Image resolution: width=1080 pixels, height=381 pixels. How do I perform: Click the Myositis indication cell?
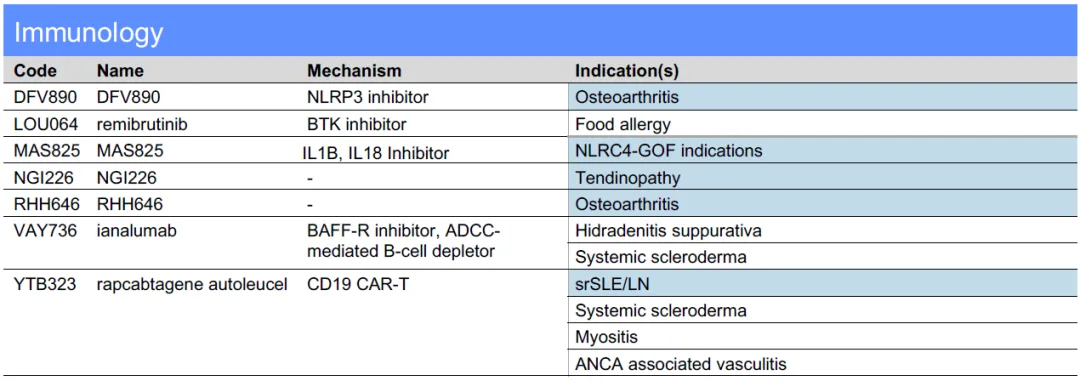point(823,338)
